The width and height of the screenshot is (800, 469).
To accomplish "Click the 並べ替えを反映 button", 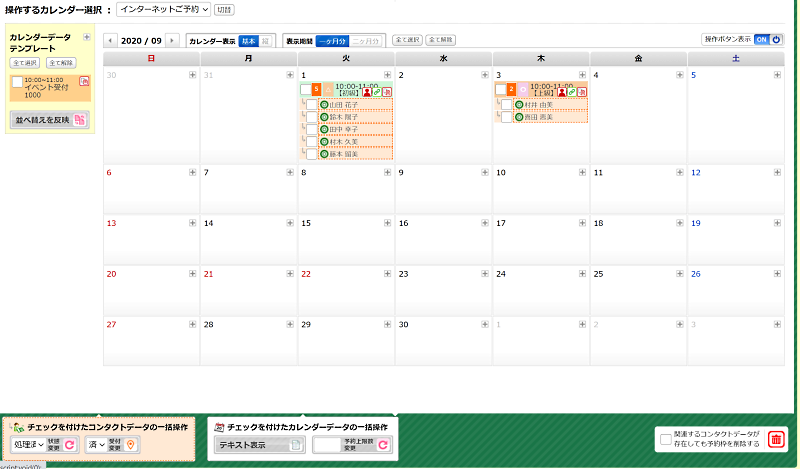I will [50, 120].
